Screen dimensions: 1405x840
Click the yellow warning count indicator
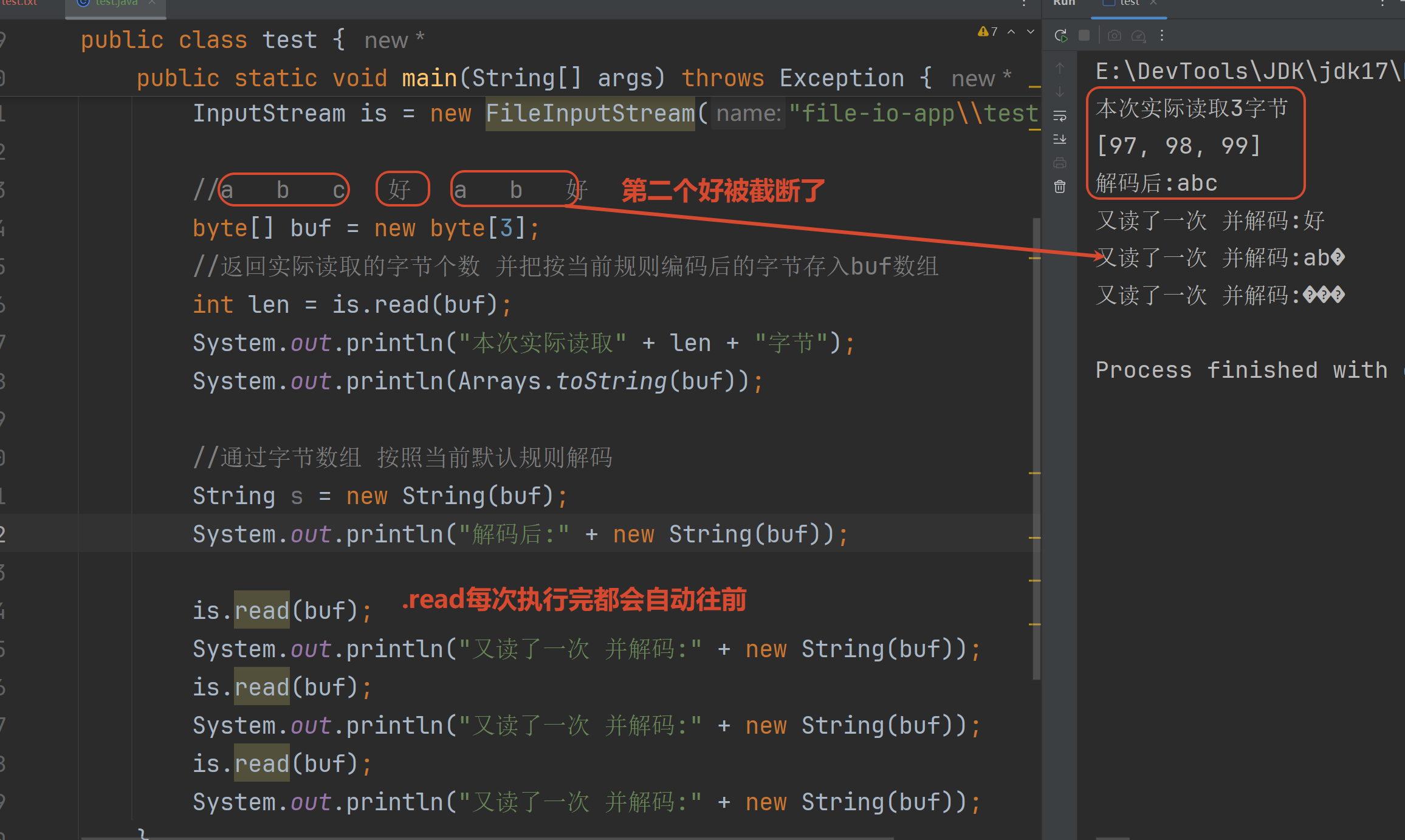(988, 32)
